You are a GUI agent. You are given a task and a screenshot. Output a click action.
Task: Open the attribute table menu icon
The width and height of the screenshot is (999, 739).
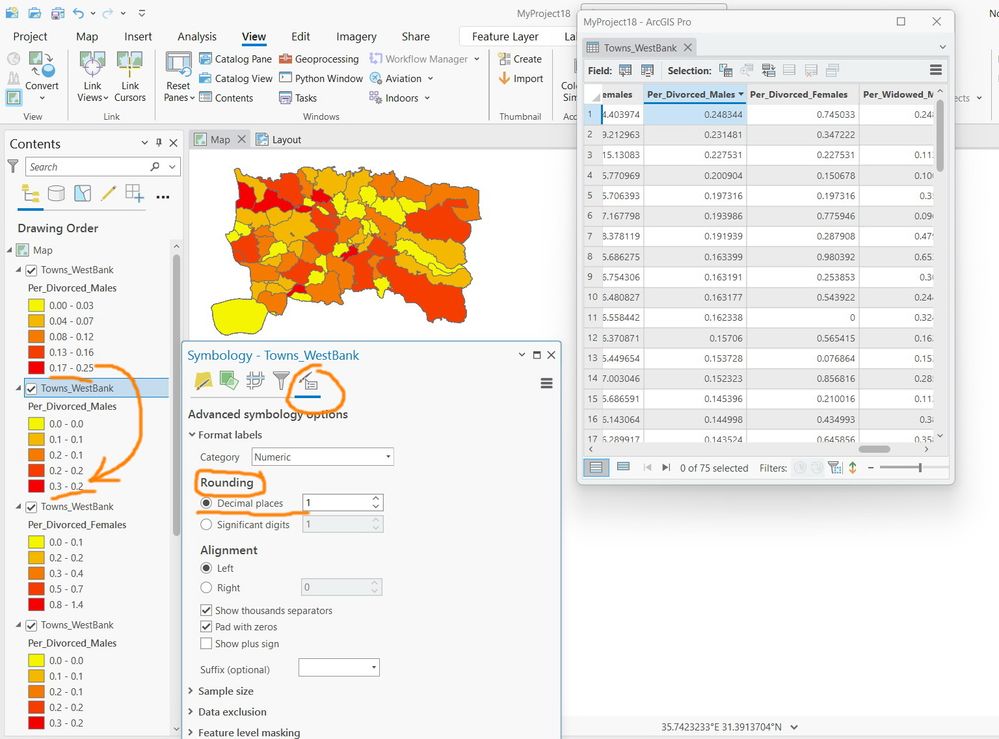click(x=935, y=70)
